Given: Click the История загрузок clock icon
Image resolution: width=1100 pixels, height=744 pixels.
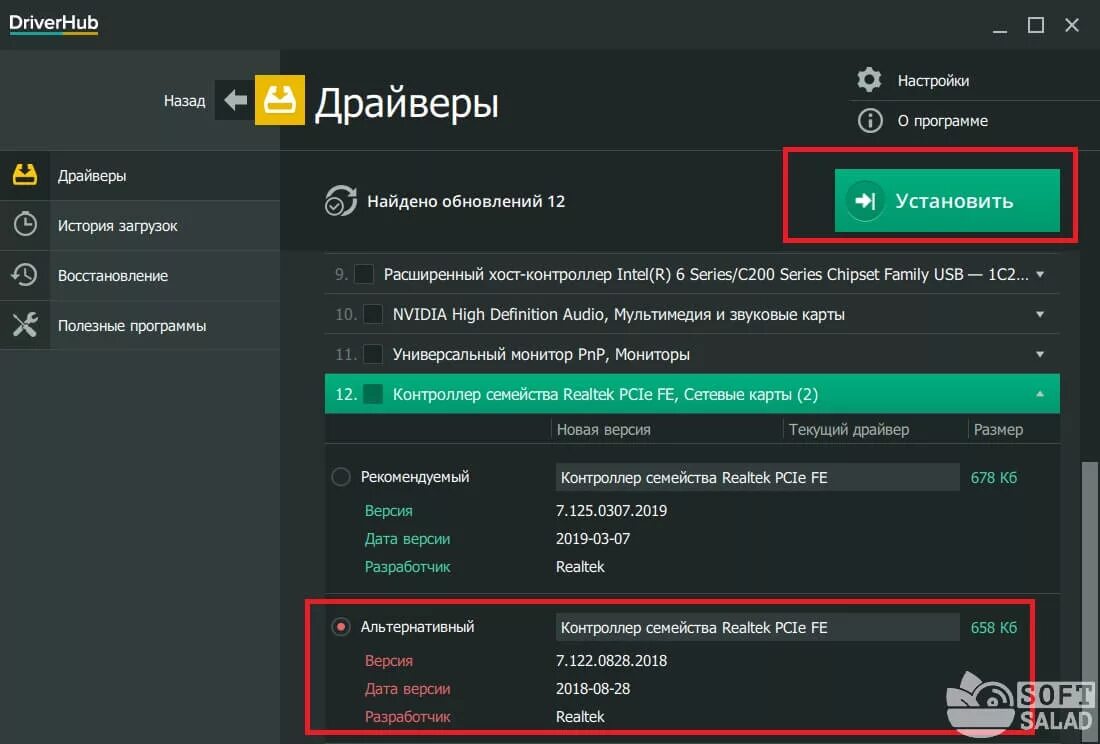Looking at the screenshot, I should coord(25,224).
